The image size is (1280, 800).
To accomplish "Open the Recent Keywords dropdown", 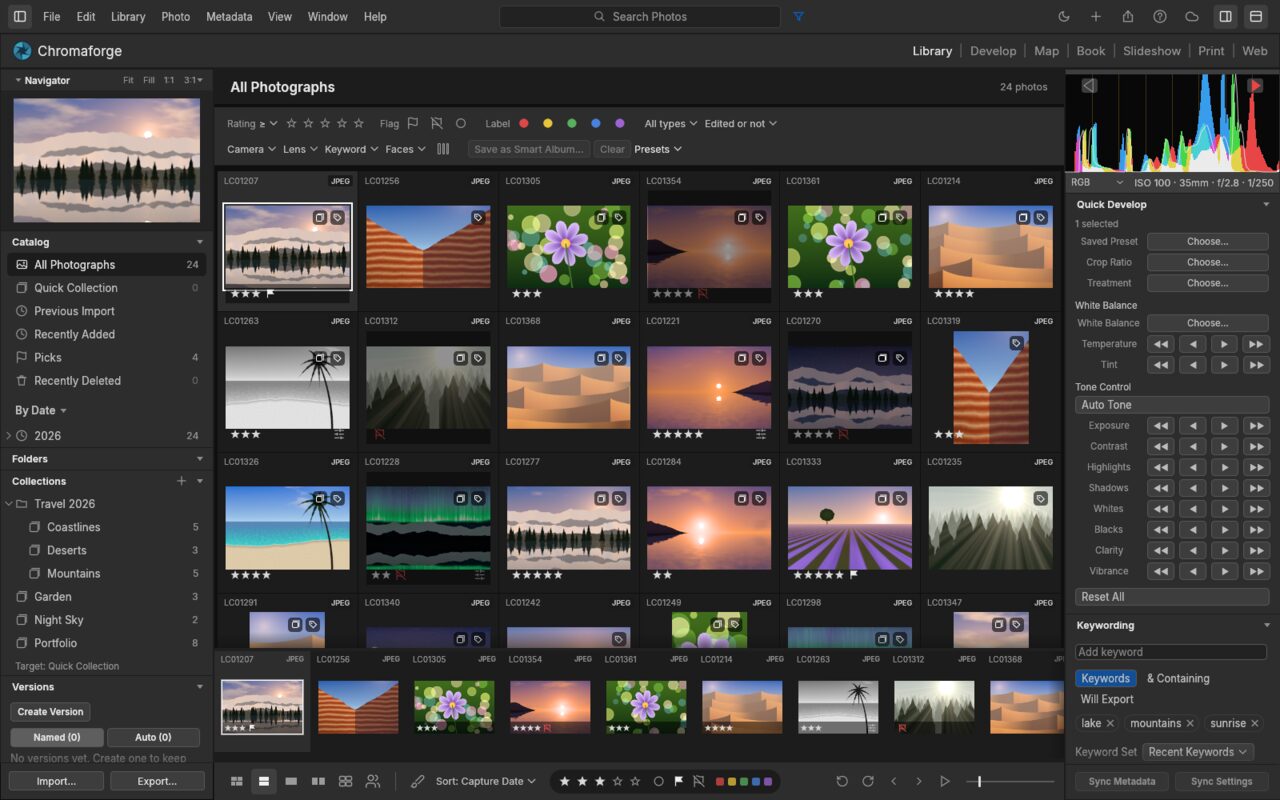I will (1199, 752).
